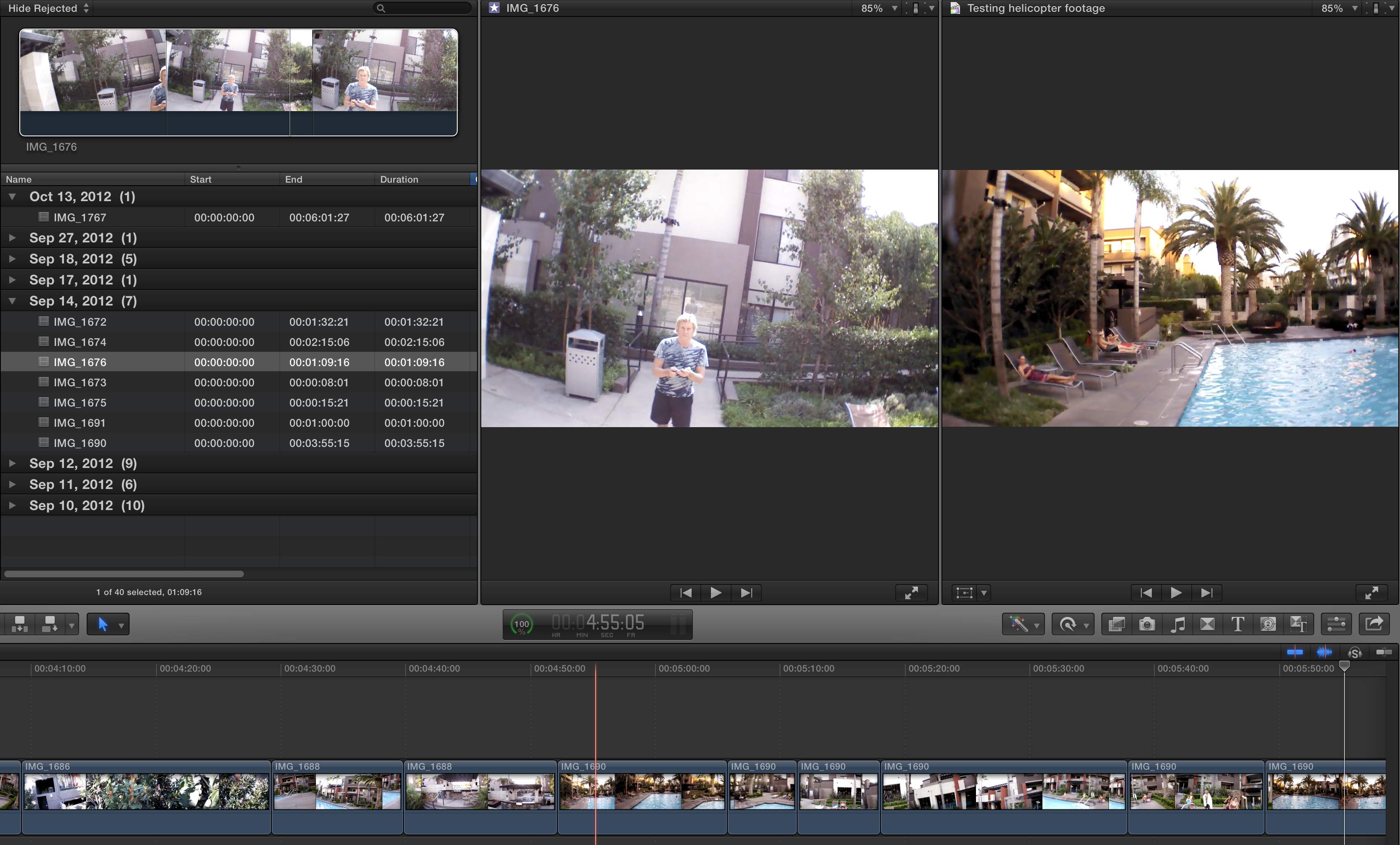Open the Titles Browser
This screenshot has height=845, width=1400.
(x=1238, y=624)
